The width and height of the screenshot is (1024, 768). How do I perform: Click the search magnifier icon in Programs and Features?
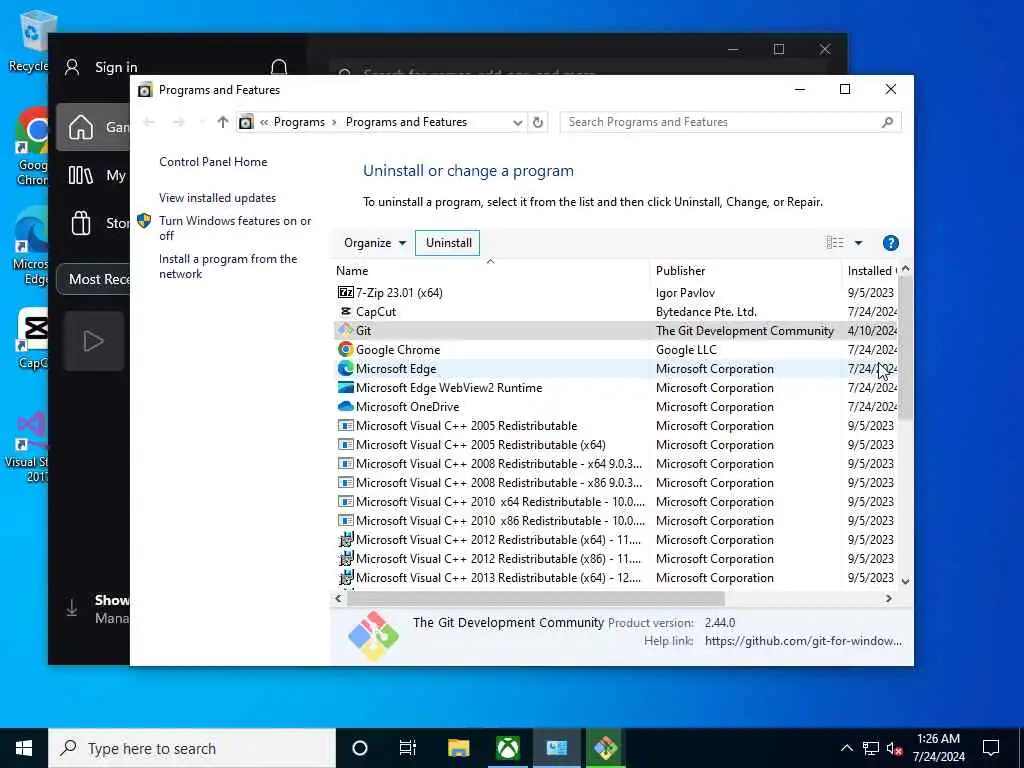(887, 122)
